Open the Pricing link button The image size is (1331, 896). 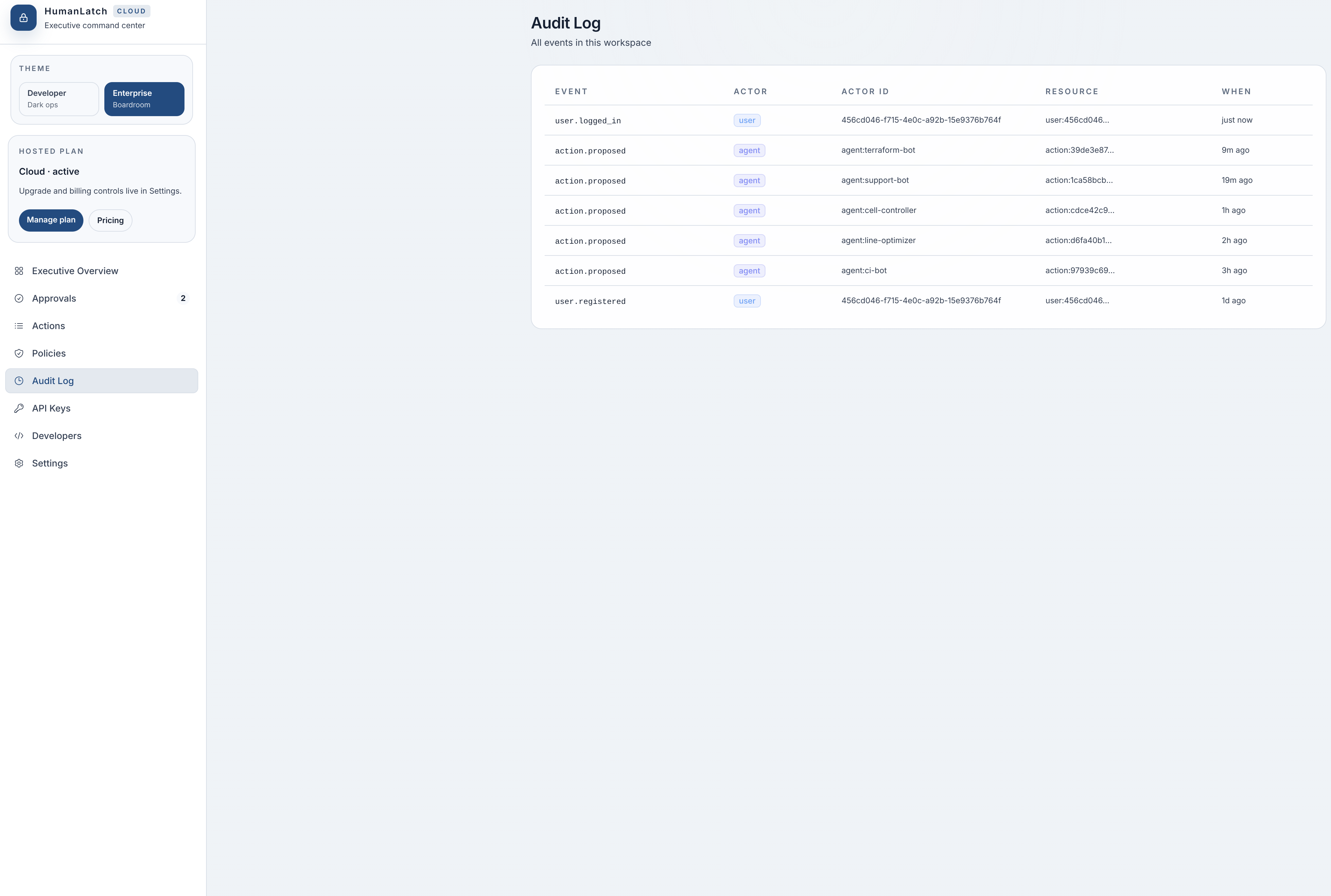[110, 220]
